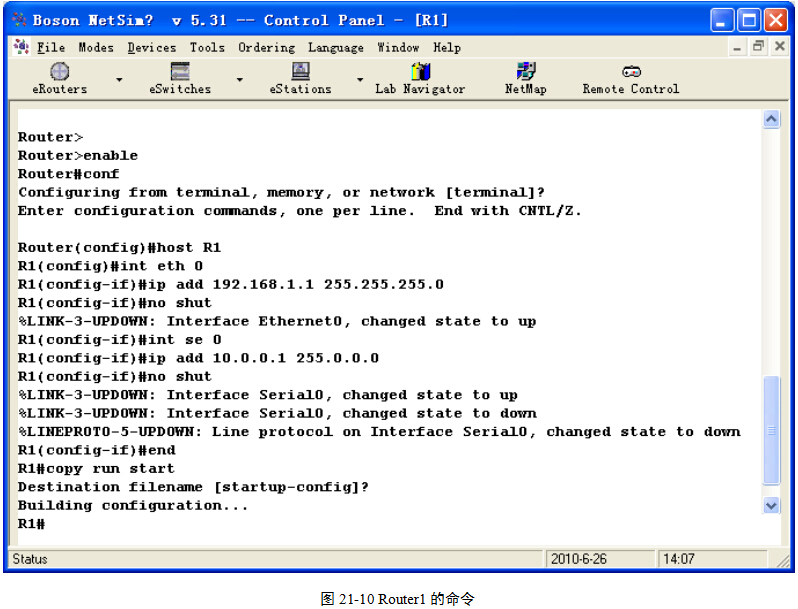Click the 'ip add 10.0.0.1 255.0.0.0' line
Screen dimensions: 798x609
pyautogui.click(x=198, y=358)
